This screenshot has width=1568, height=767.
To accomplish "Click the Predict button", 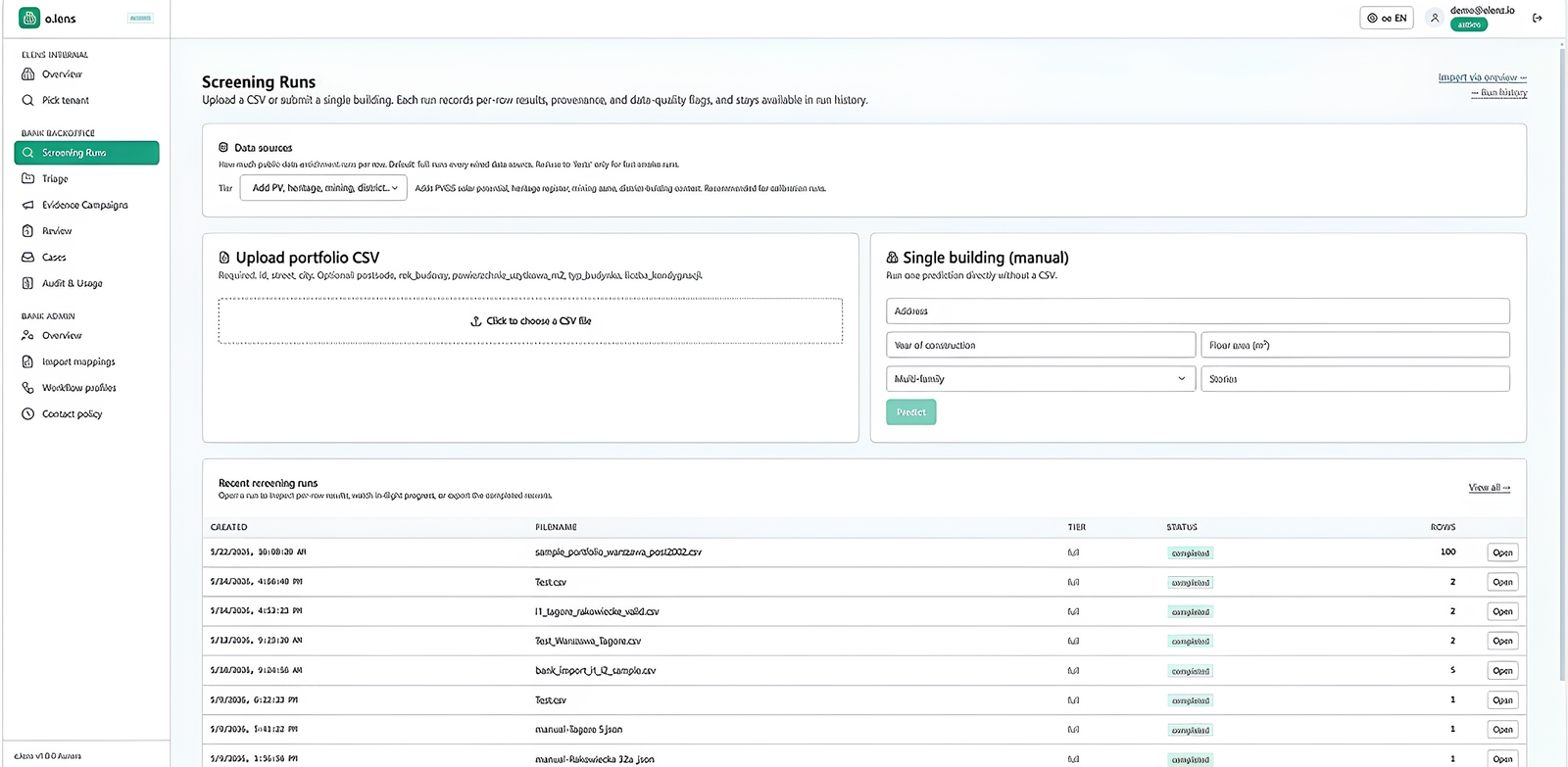I will pos(911,412).
